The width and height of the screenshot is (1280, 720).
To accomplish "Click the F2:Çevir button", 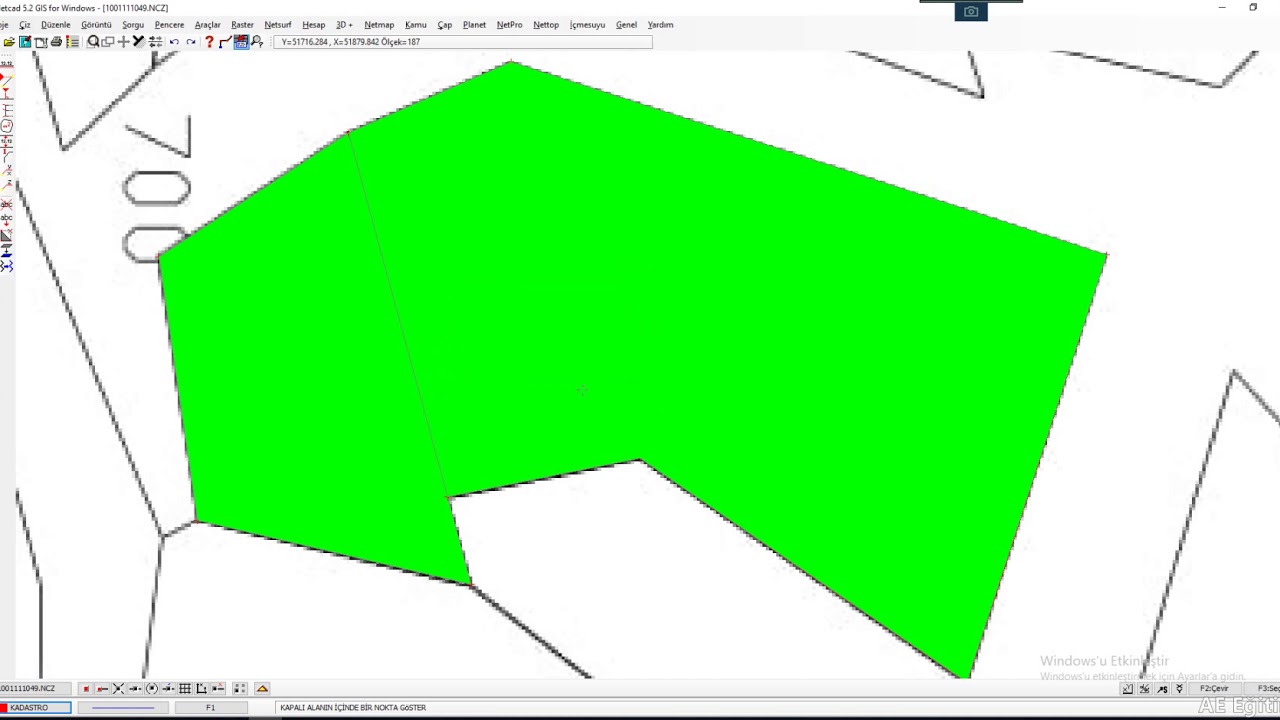I will coord(1214,689).
